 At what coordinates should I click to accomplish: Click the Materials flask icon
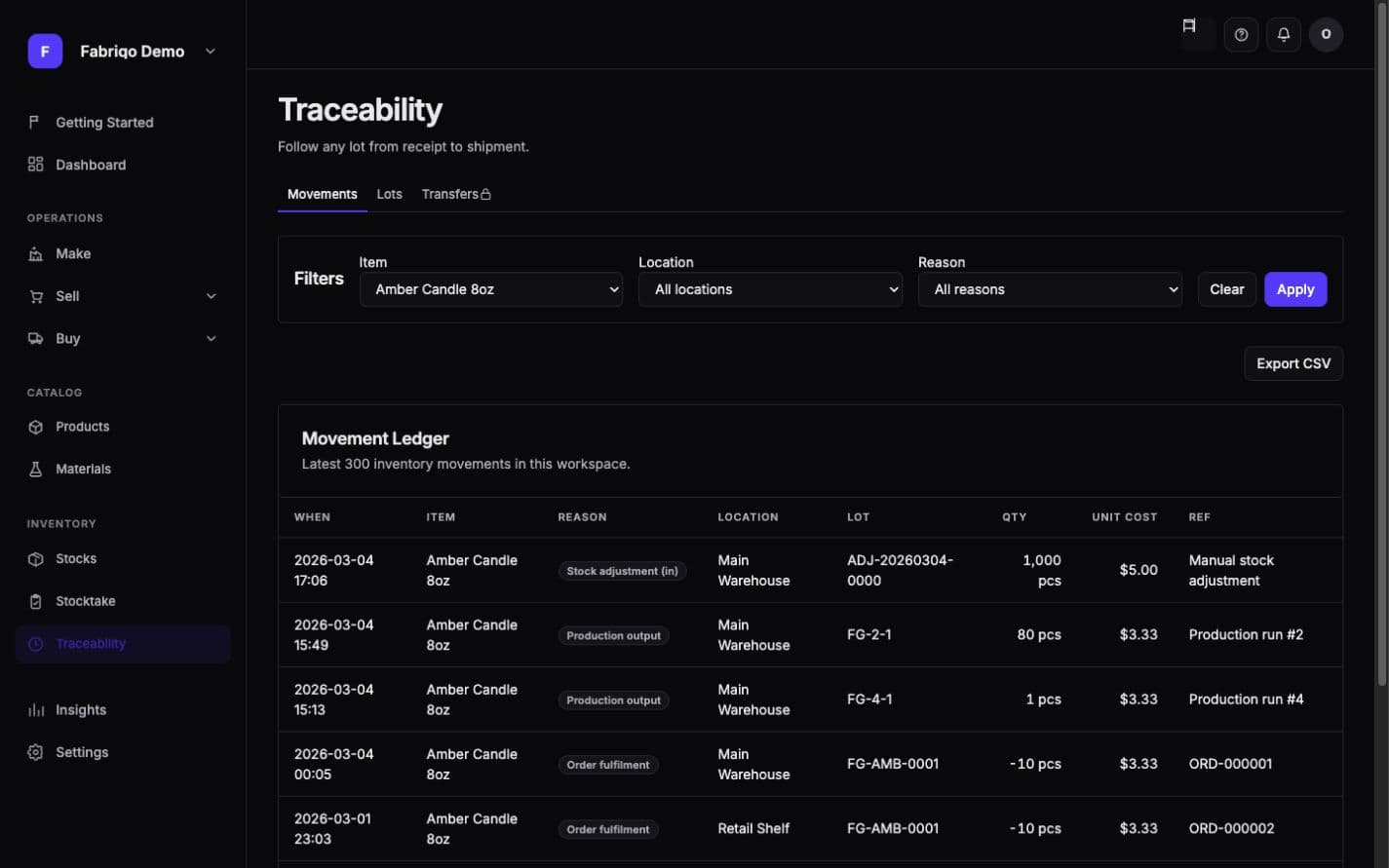pyautogui.click(x=35, y=469)
